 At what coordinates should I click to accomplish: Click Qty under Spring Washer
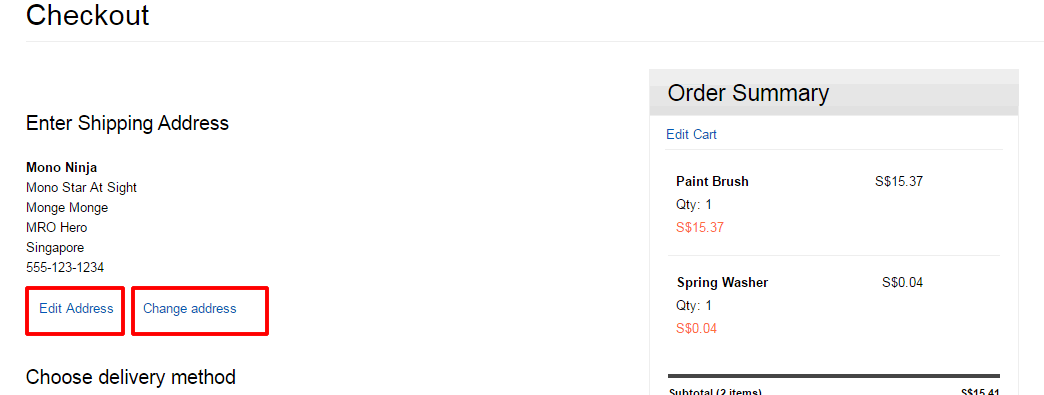(x=694, y=306)
